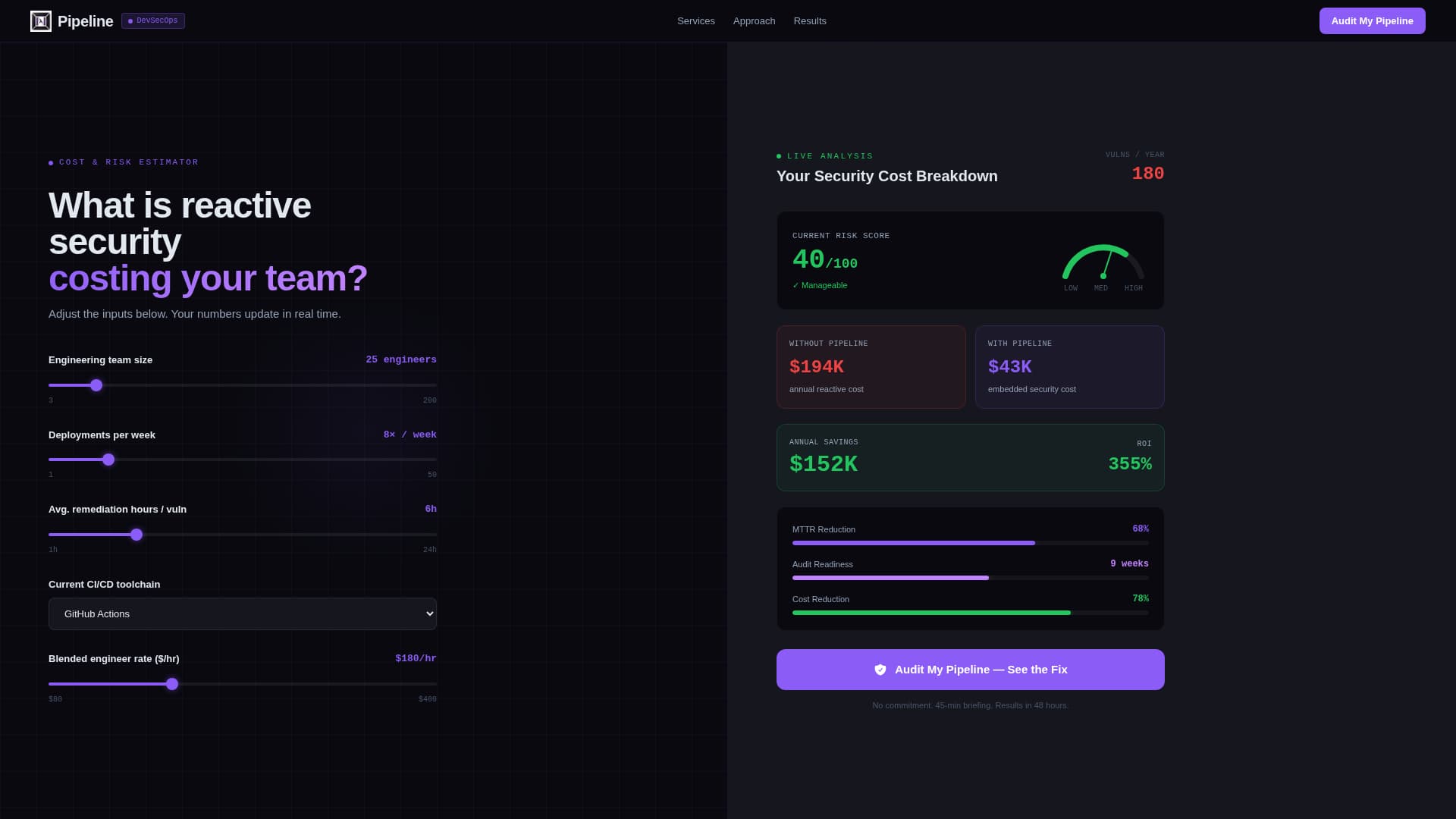Viewport: 1456px width, 819px height.
Task: Click the '355%' ROI figure
Action: tap(1130, 464)
